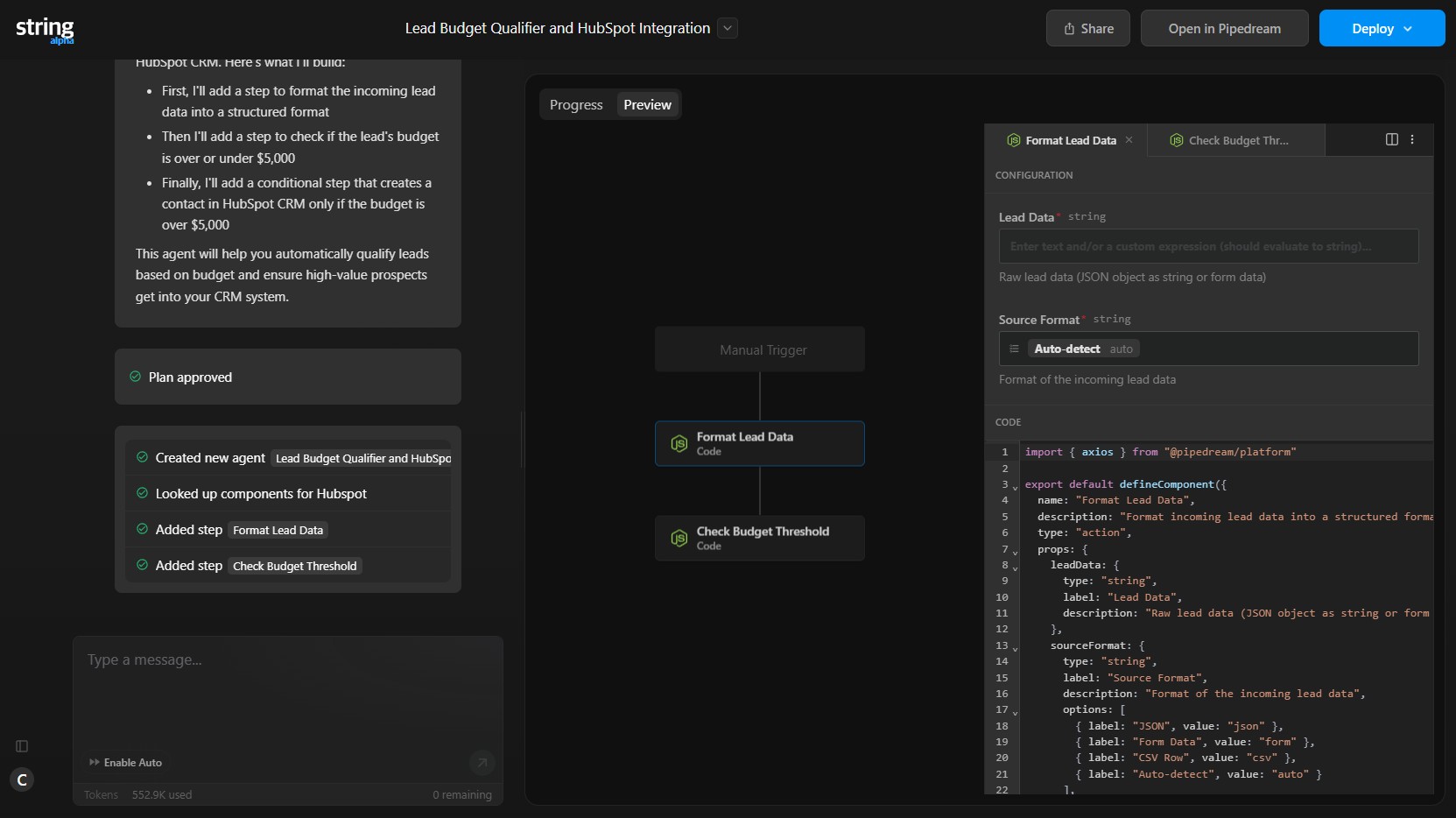This screenshot has height=818, width=1456.
Task: Open the Source Format Auto-detect dropdown
Action: pyautogui.click(x=1208, y=349)
